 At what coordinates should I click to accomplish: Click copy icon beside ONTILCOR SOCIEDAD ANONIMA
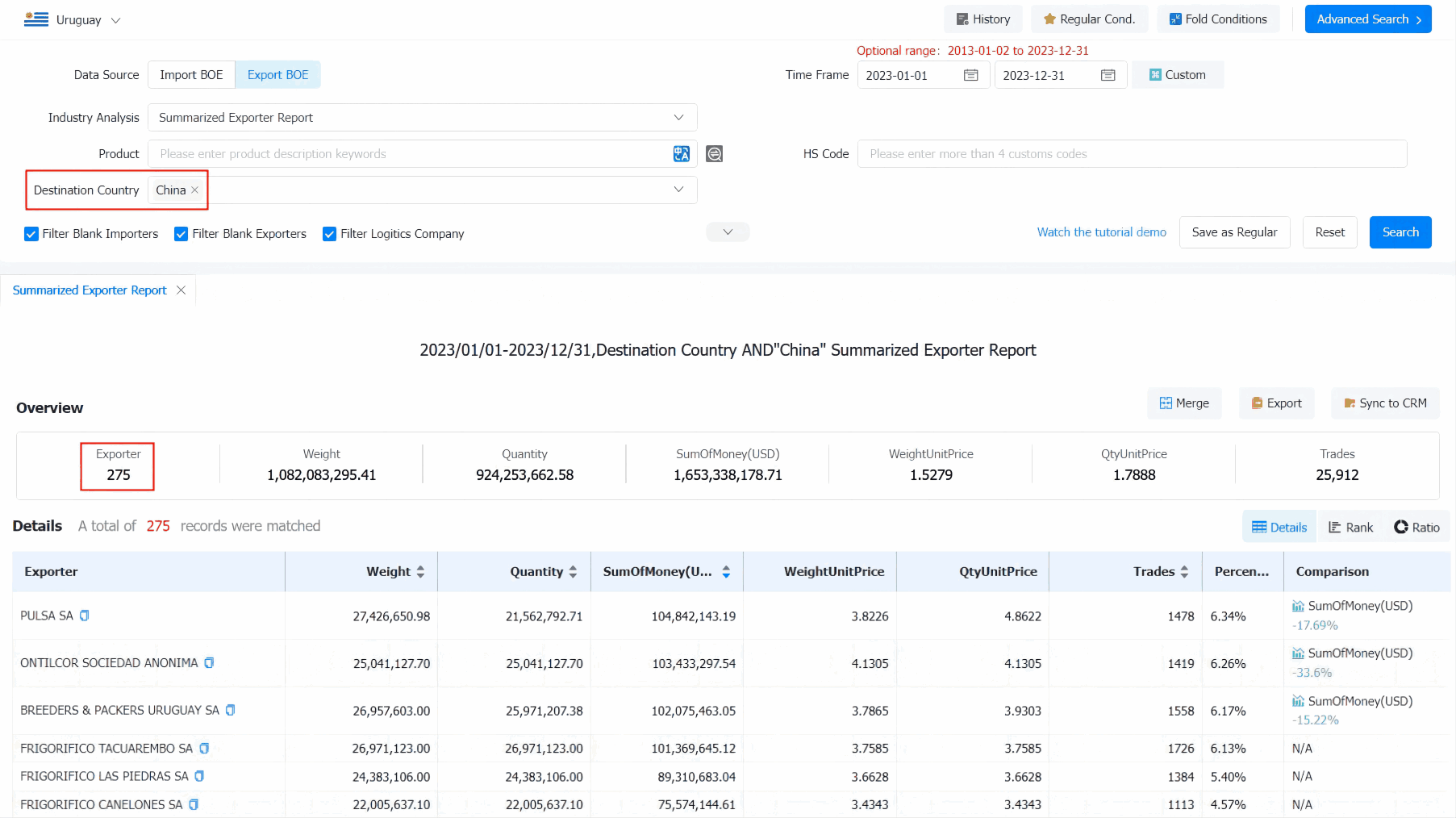[x=209, y=663]
